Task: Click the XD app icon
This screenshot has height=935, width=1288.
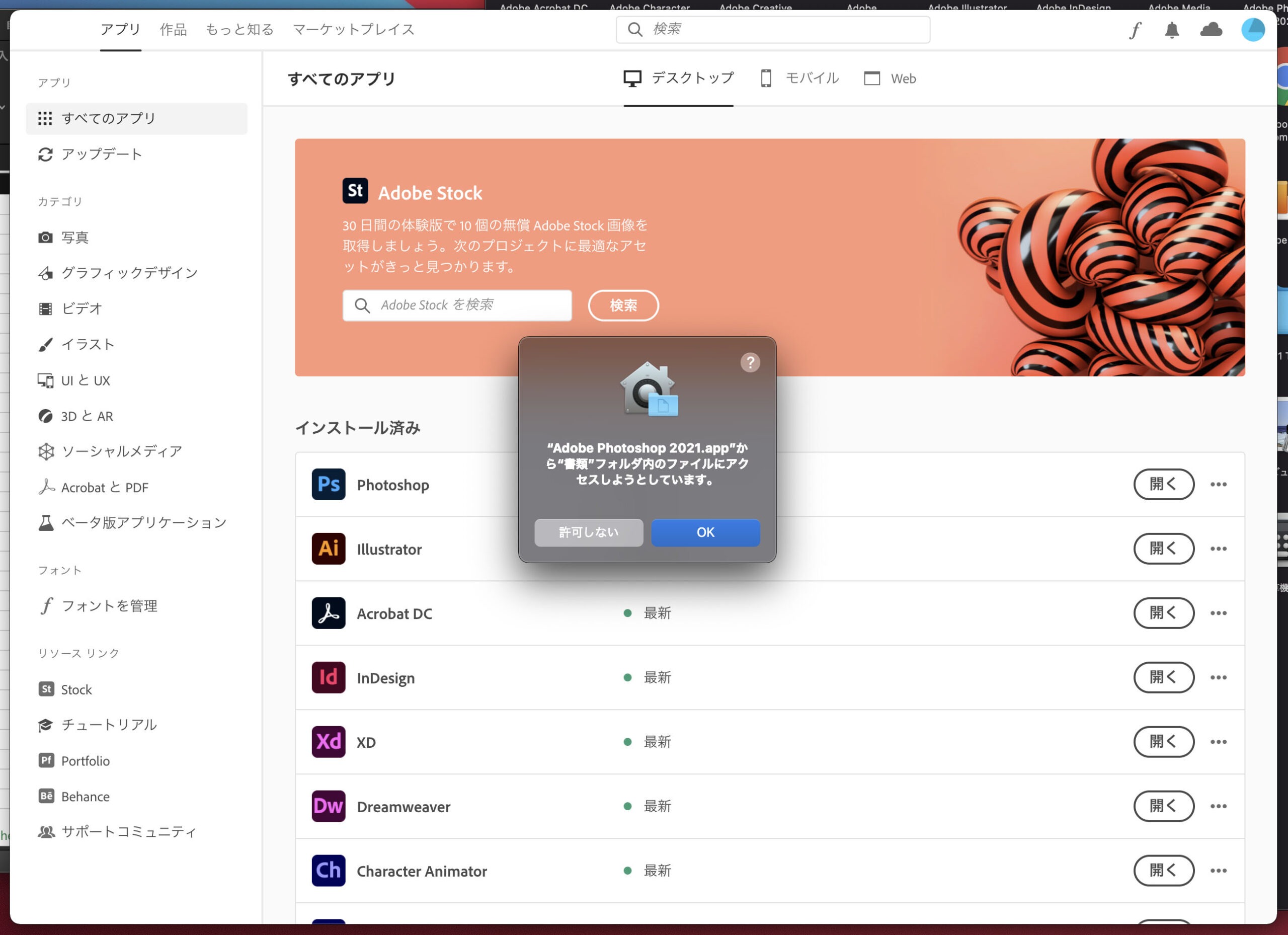Action: (x=328, y=742)
